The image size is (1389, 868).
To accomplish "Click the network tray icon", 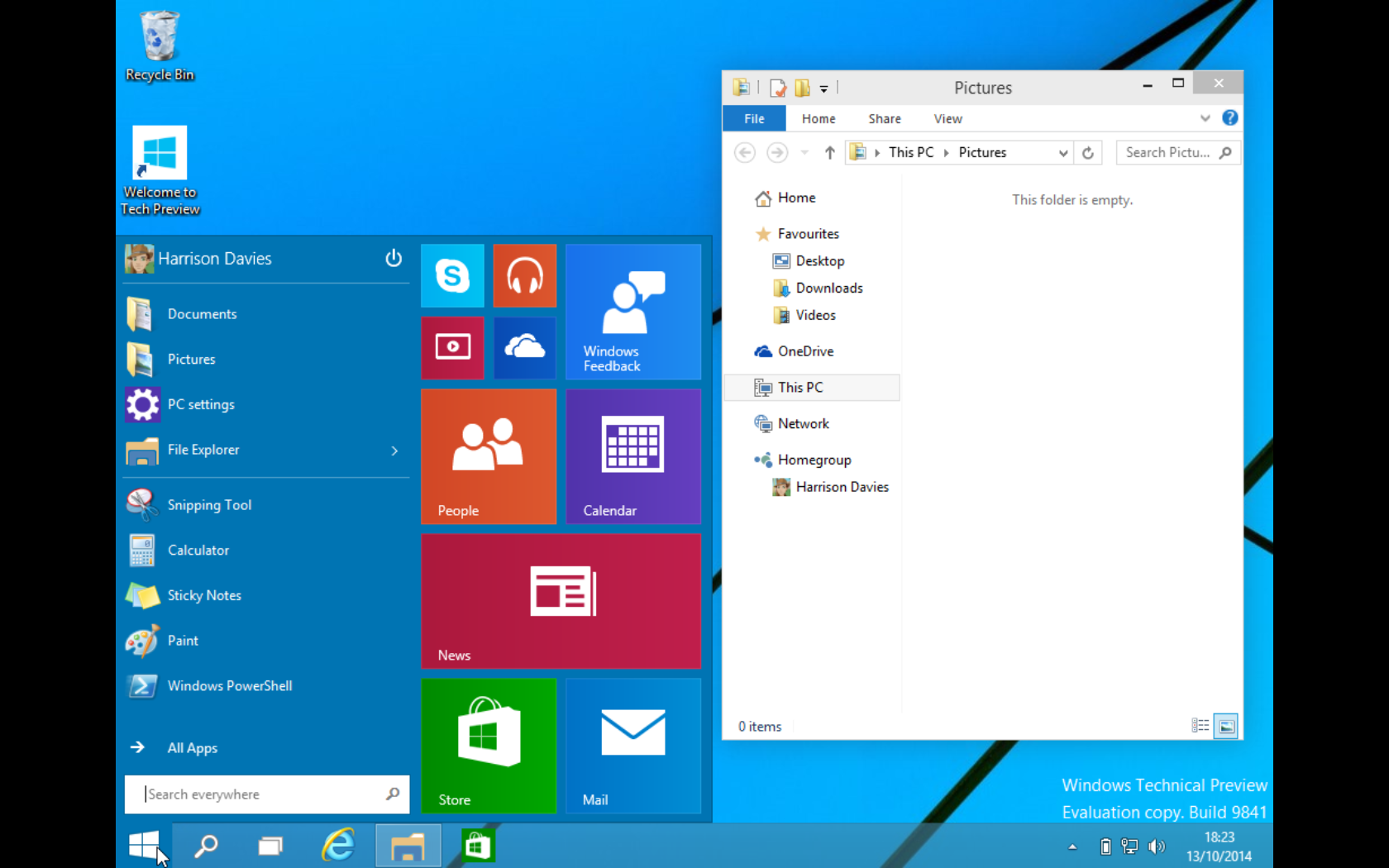I will pyautogui.click(x=1129, y=846).
